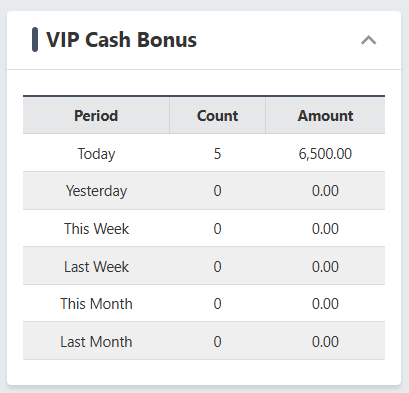
Task: Click the Count column header
Action: pyautogui.click(x=217, y=116)
